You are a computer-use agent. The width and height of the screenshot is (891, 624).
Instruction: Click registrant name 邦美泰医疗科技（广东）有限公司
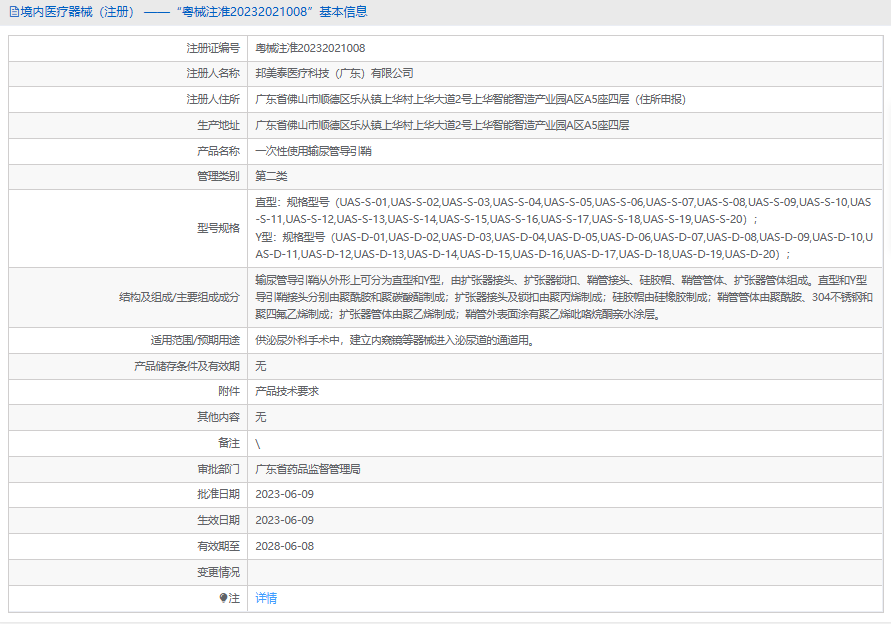(x=334, y=73)
